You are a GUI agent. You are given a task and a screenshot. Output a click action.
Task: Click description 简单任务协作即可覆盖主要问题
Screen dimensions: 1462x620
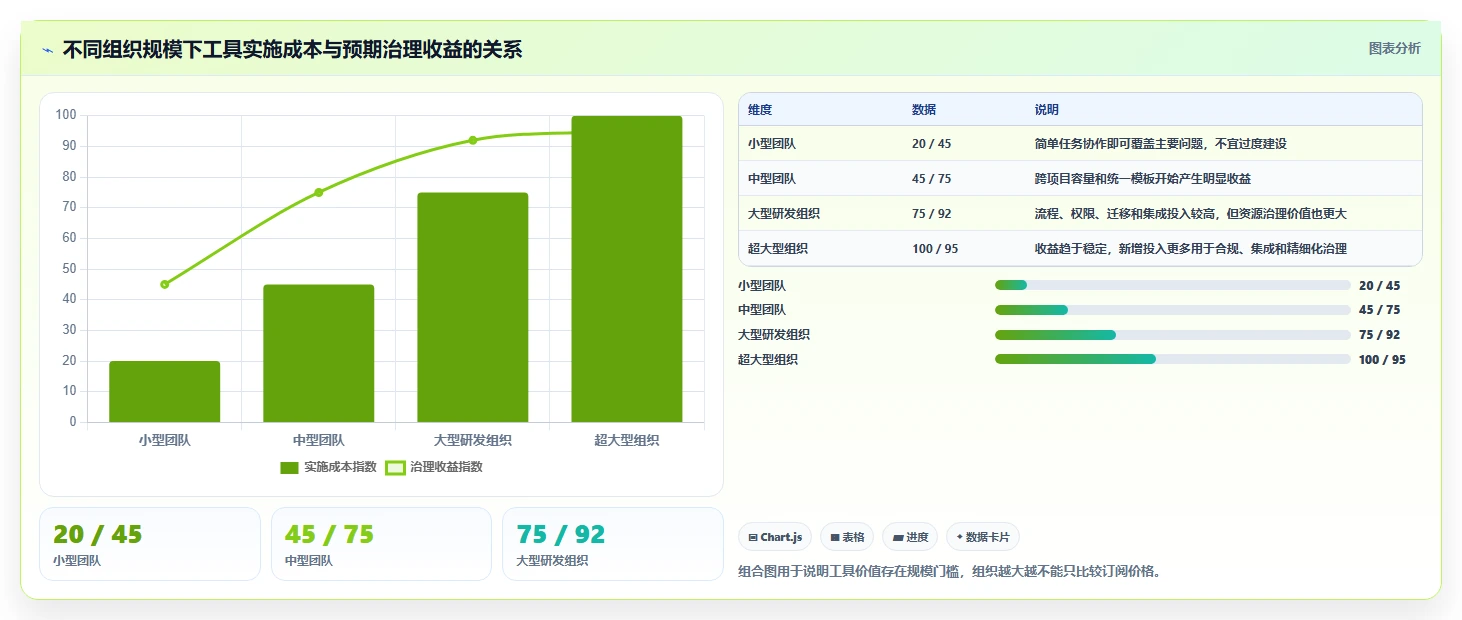tap(1161, 144)
